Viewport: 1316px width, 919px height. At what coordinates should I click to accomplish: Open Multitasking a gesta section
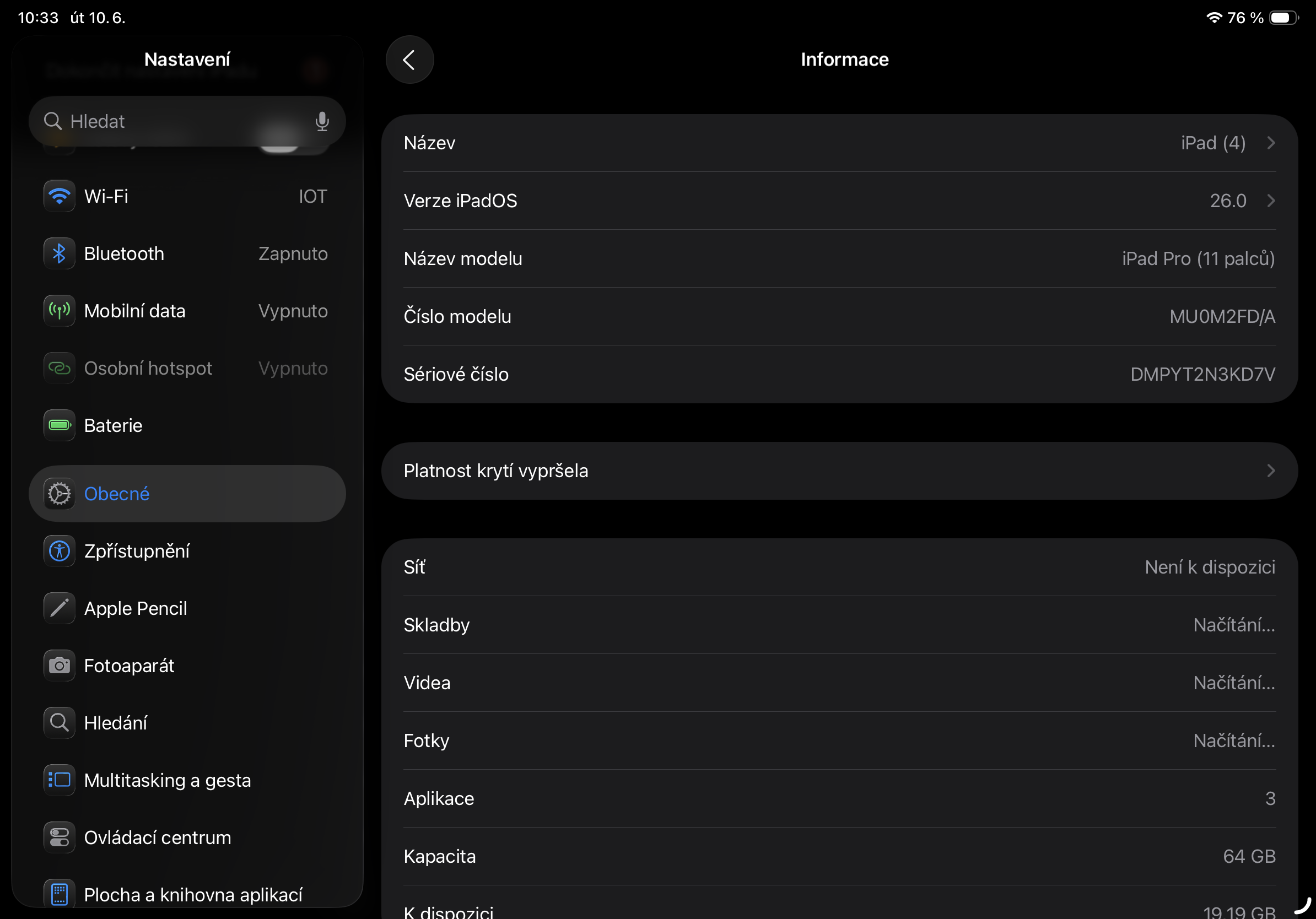(167, 780)
